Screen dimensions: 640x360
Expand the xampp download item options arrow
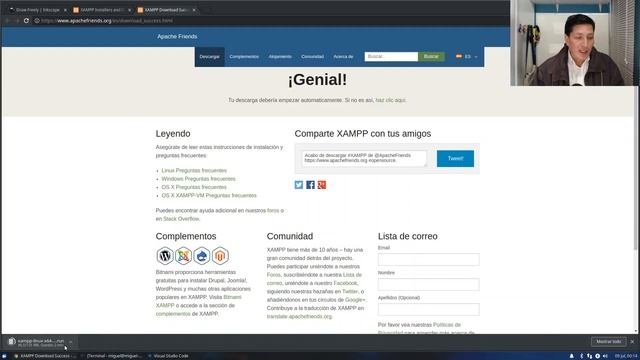(x=71, y=342)
